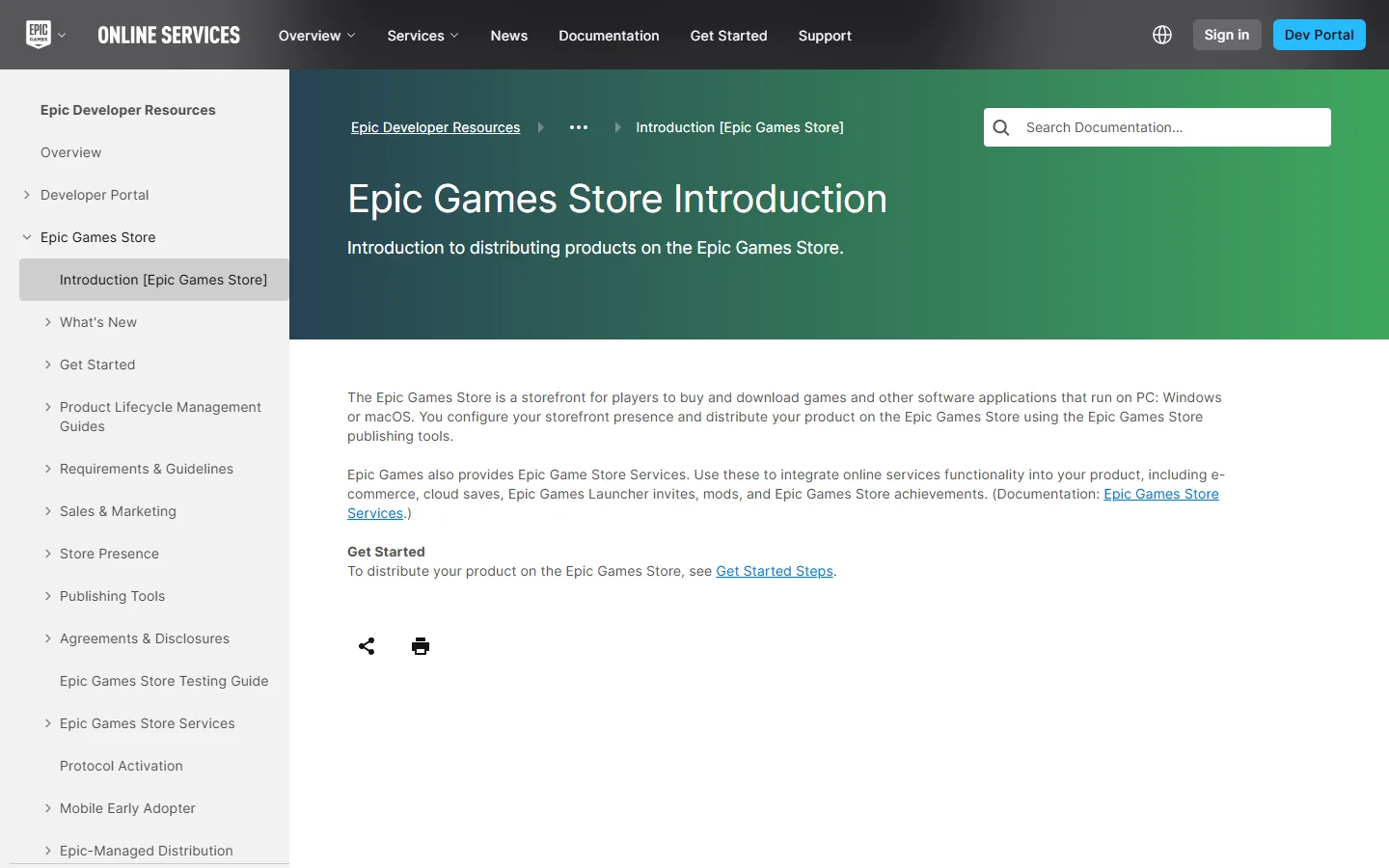Screen dimensions: 1389x868
Task: Open Documentation in top navigation
Action: pos(609,36)
